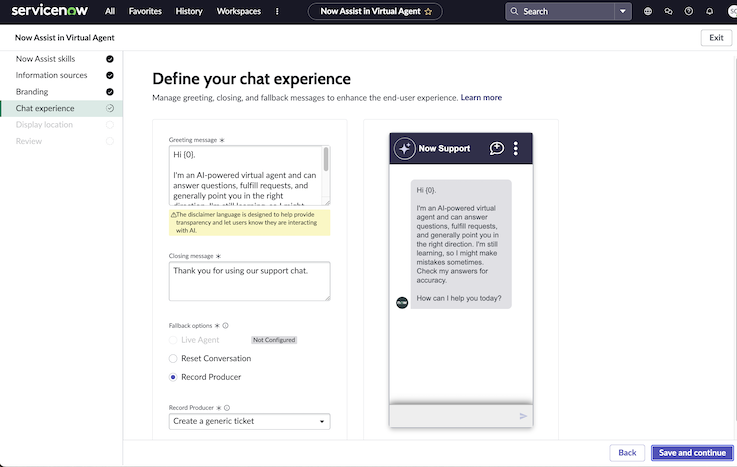Focus the global Search field
737x467 pixels.
pyautogui.click(x=560, y=11)
